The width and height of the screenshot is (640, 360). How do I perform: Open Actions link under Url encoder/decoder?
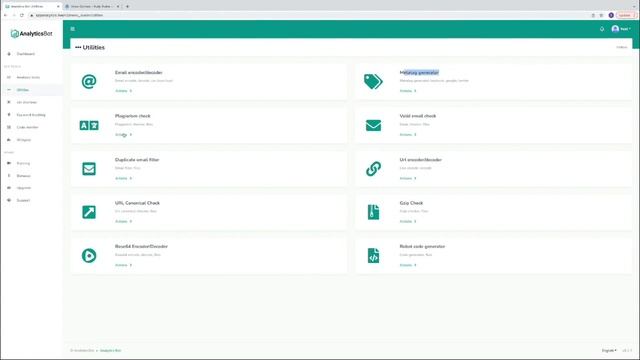tap(408, 178)
